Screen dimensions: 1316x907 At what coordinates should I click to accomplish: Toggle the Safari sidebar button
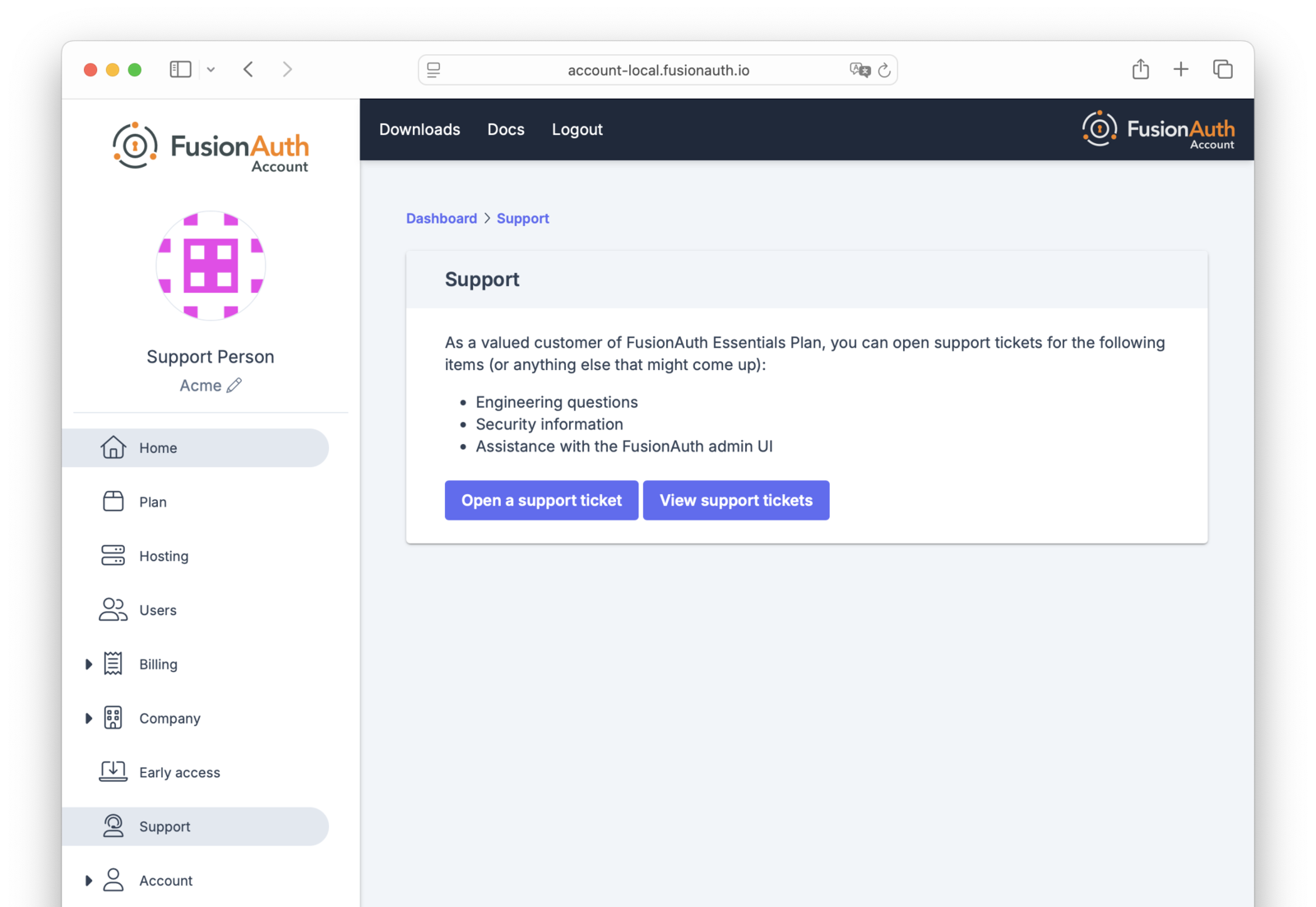click(x=180, y=69)
